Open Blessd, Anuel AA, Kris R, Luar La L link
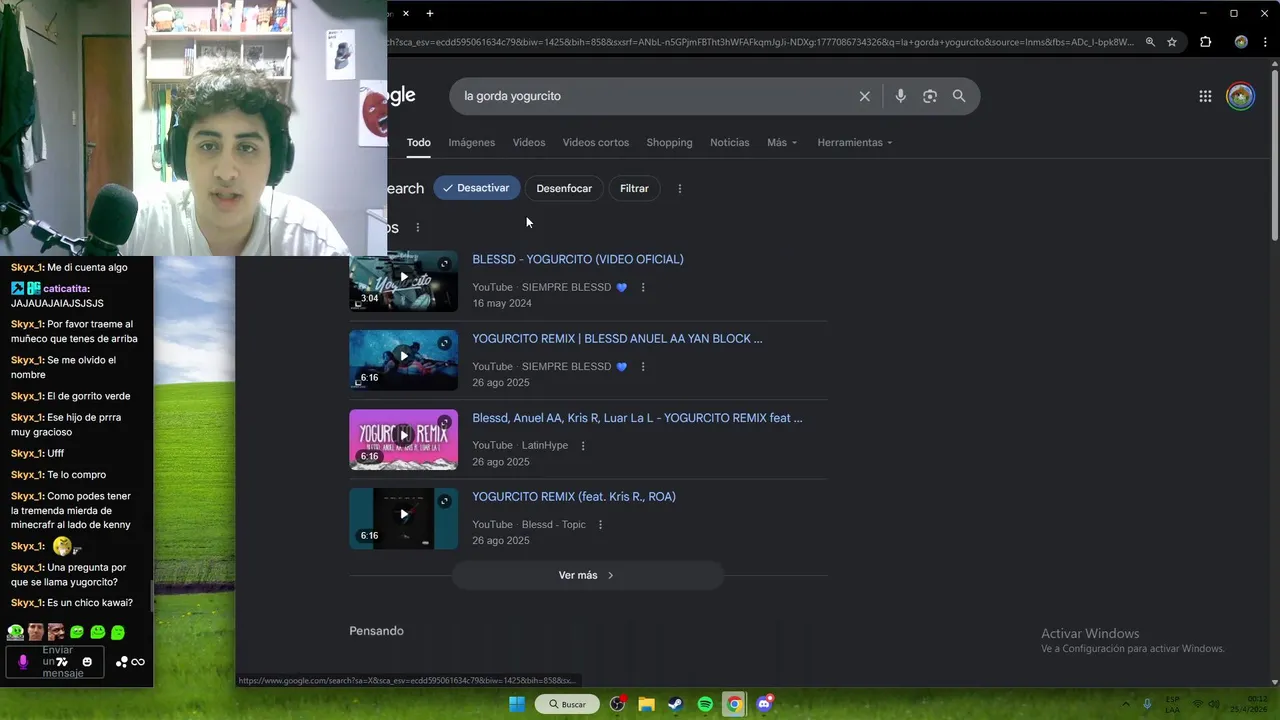The image size is (1280, 720). tap(637, 418)
